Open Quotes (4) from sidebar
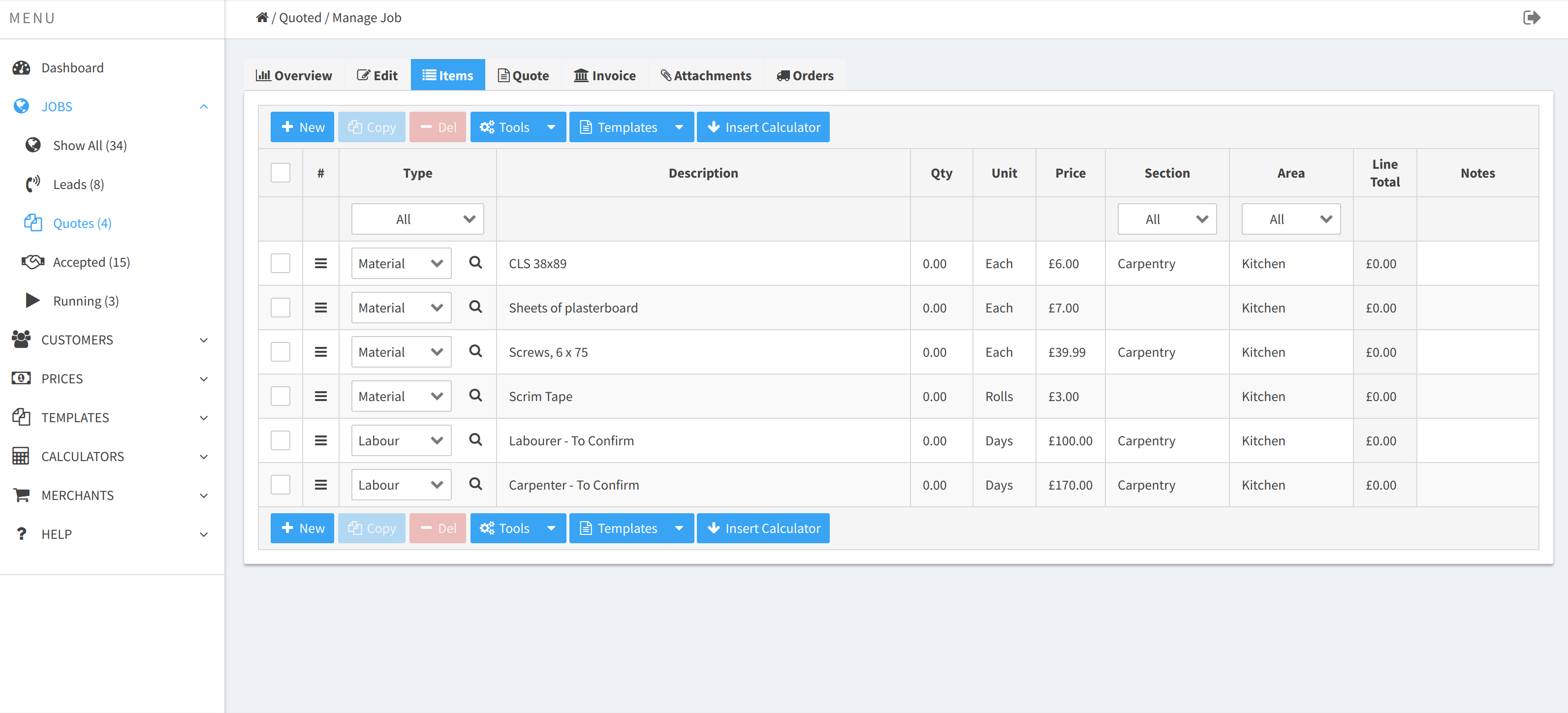1568x713 pixels. 82,223
